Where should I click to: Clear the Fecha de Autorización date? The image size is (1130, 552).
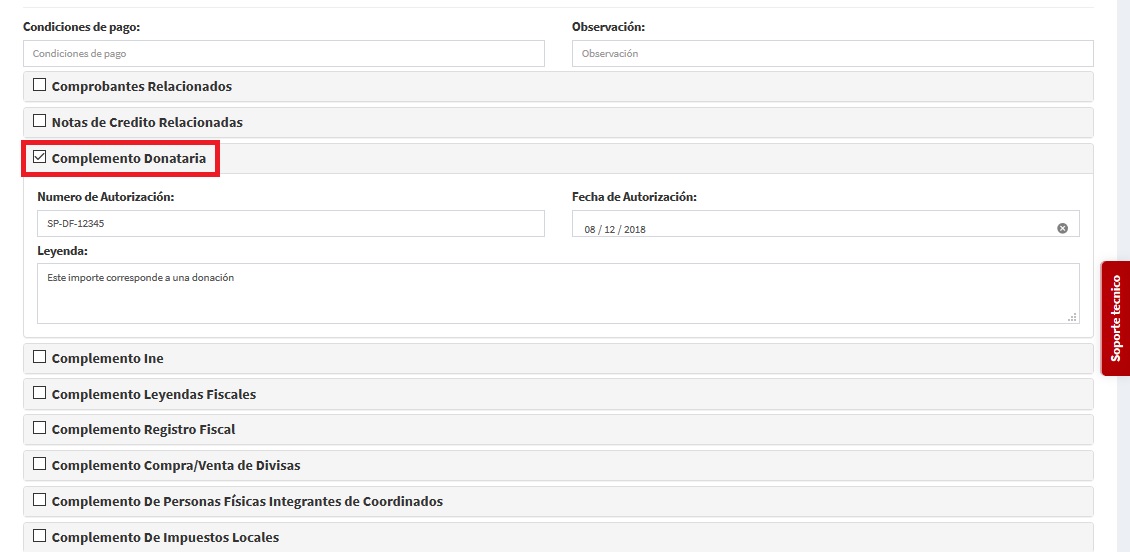coord(1062,228)
